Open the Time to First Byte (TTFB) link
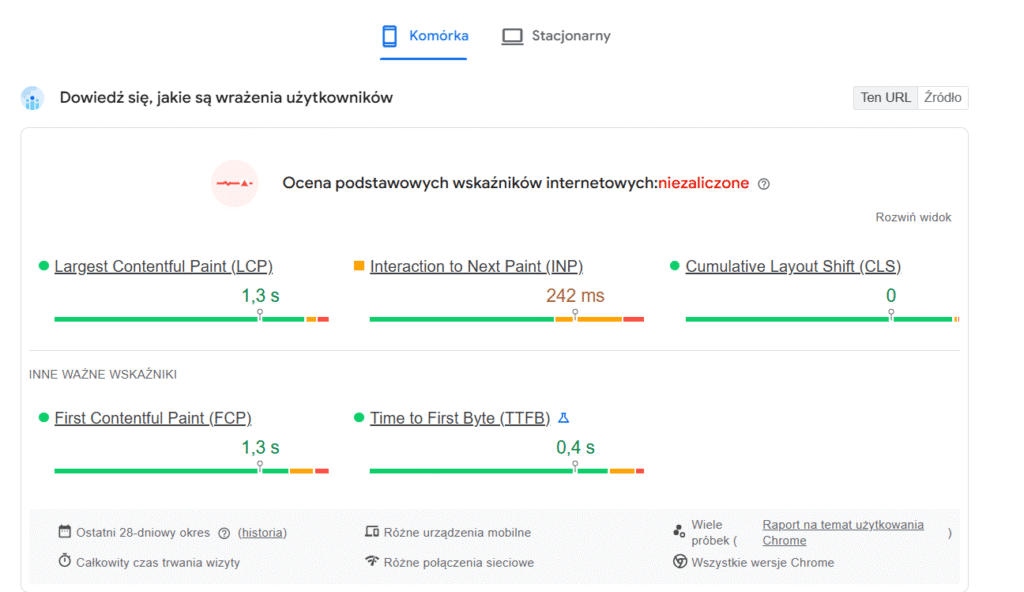Image resolution: width=1024 pixels, height=592 pixels. click(x=460, y=418)
